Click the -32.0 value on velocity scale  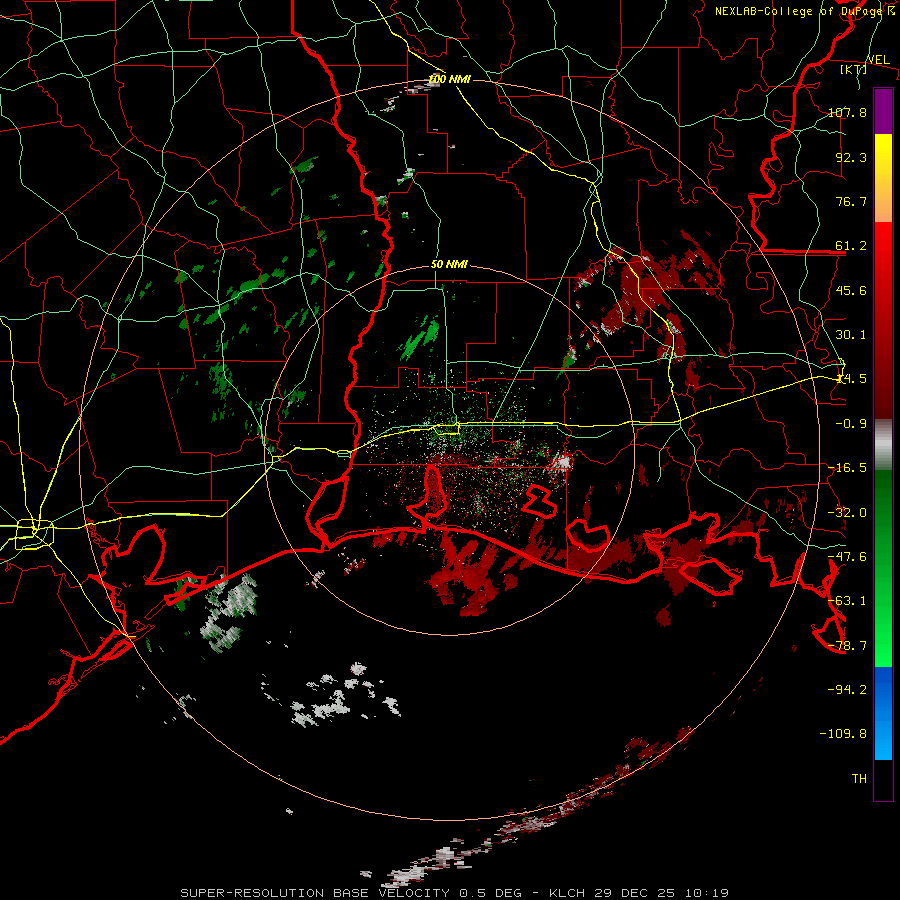pyautogui.click(x=847, y=513)
